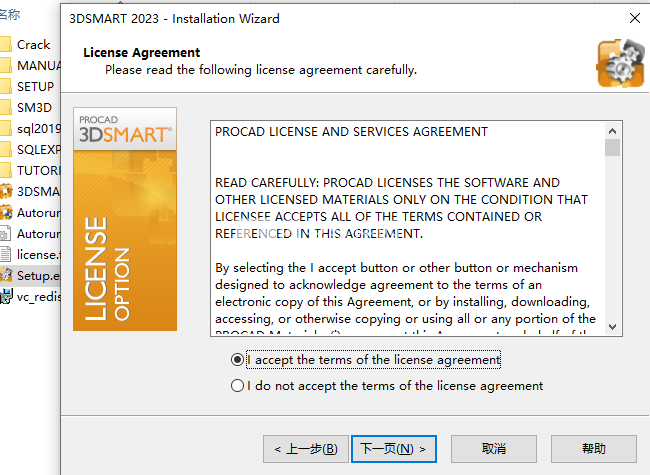Screen dimensions: 650x475
Task: Click the vc_redist installer icon
Action: click(x=6, y=296)
